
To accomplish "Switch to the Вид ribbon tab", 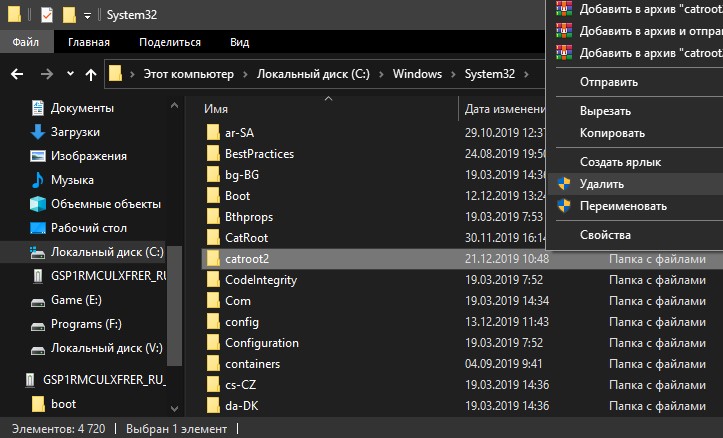I will (240, 42).
